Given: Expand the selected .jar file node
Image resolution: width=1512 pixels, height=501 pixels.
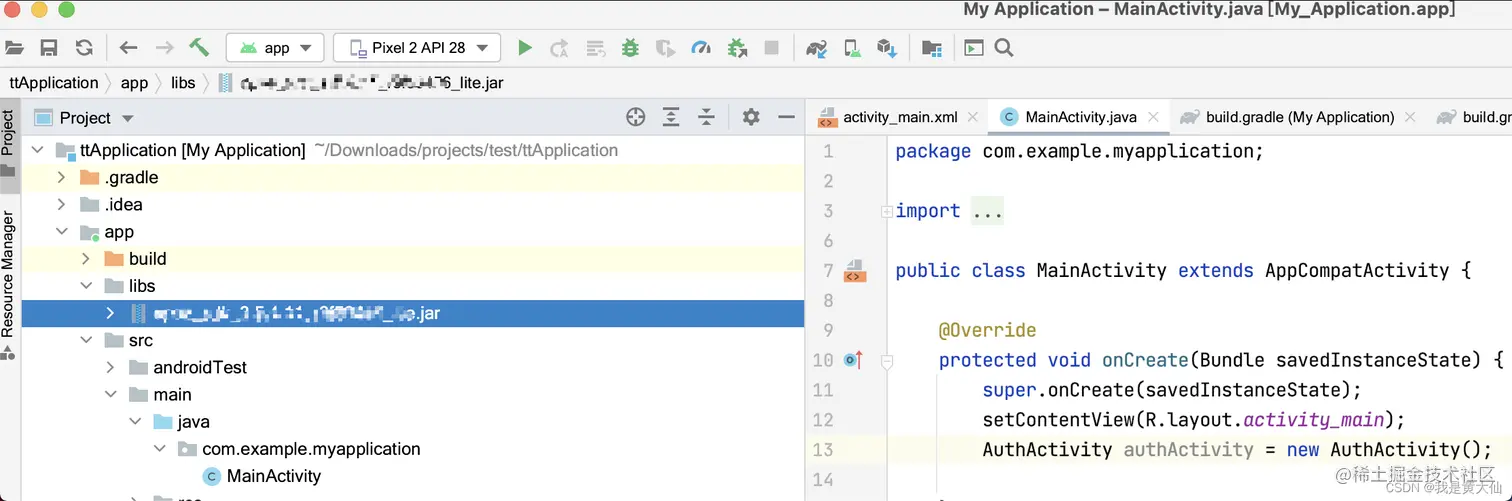Looking at the screenshot, I should [110, 313].
